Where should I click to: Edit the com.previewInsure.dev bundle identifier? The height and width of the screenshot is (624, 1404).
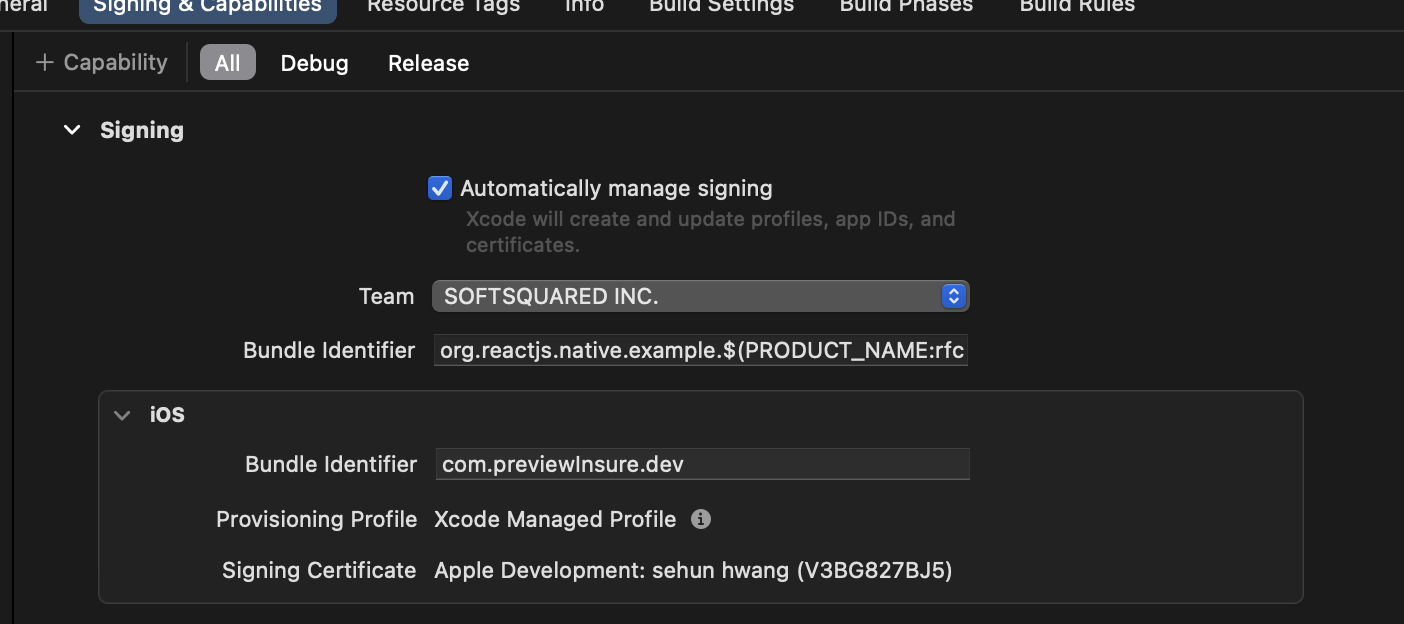click(x=702, y=464)
